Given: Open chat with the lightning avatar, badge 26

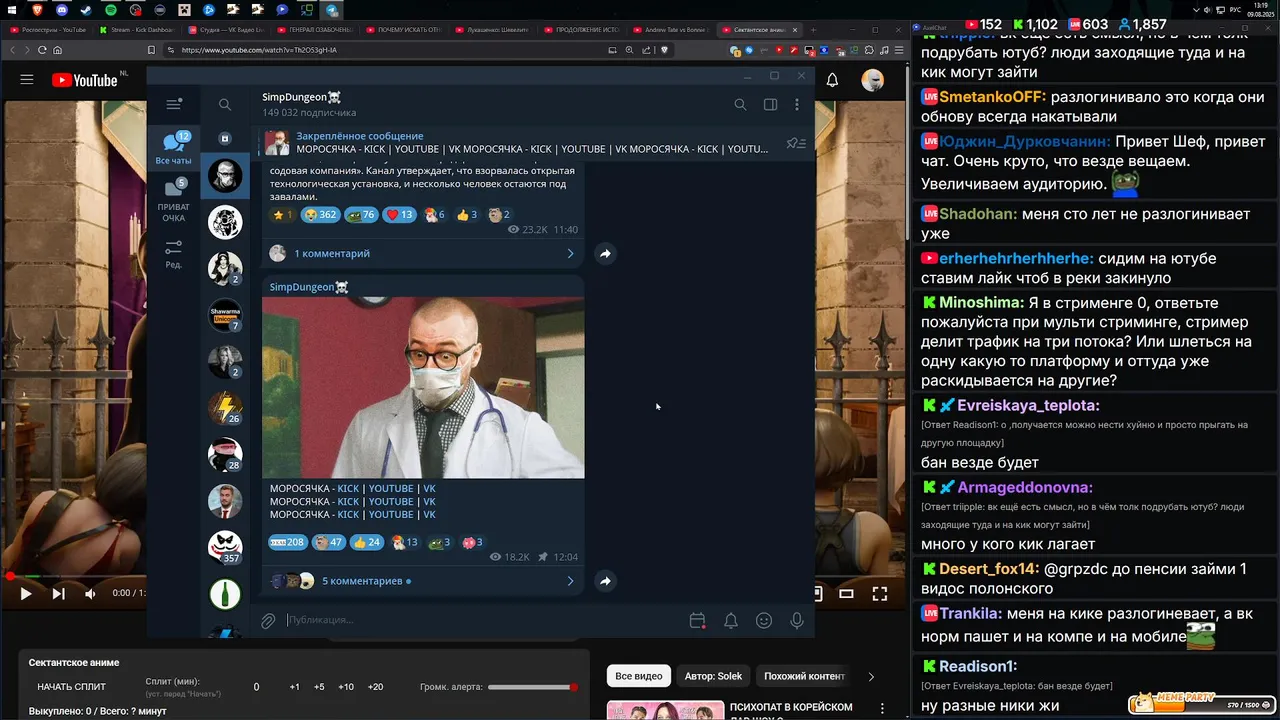Looking at the screenshot, I should (225, 408).
